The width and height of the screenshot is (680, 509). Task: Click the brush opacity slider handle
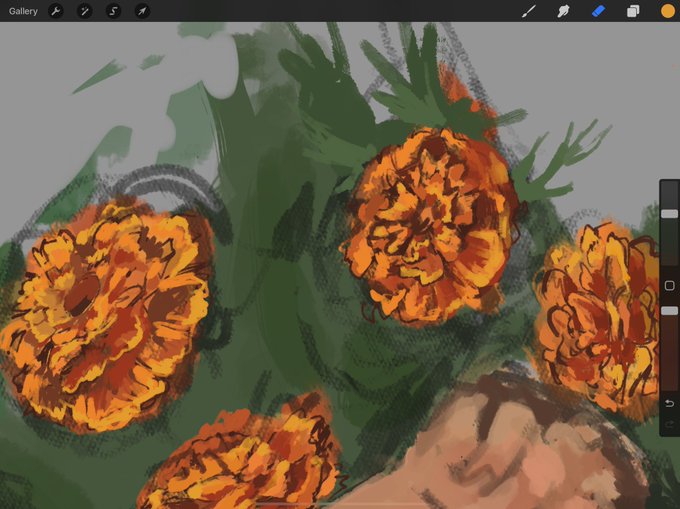669,311
